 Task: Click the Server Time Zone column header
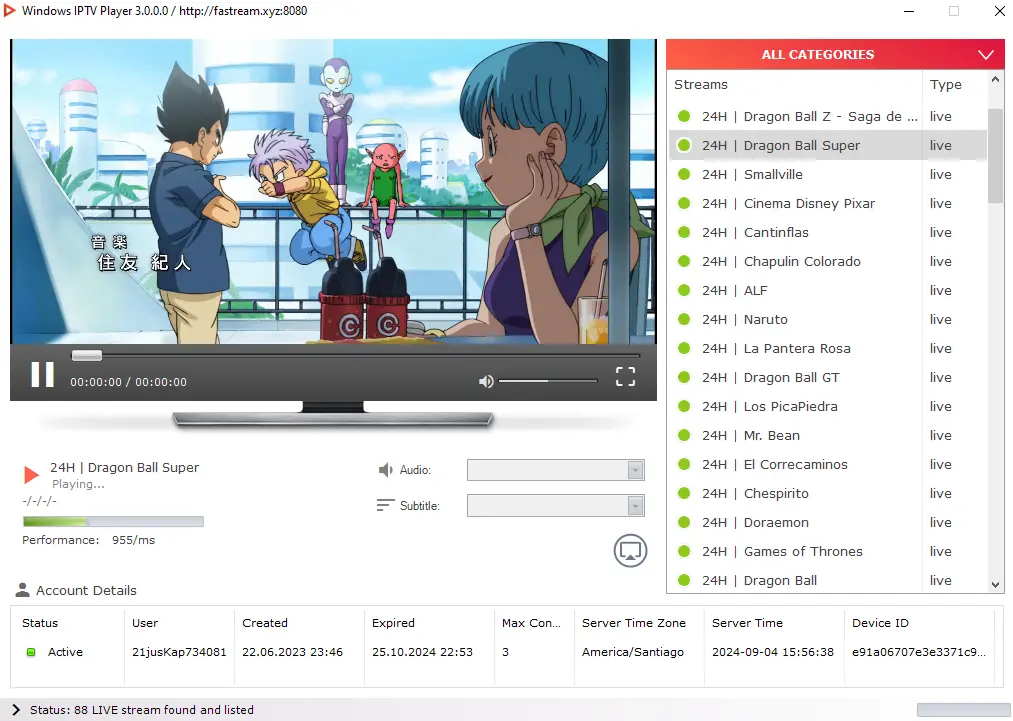point(634,623)
